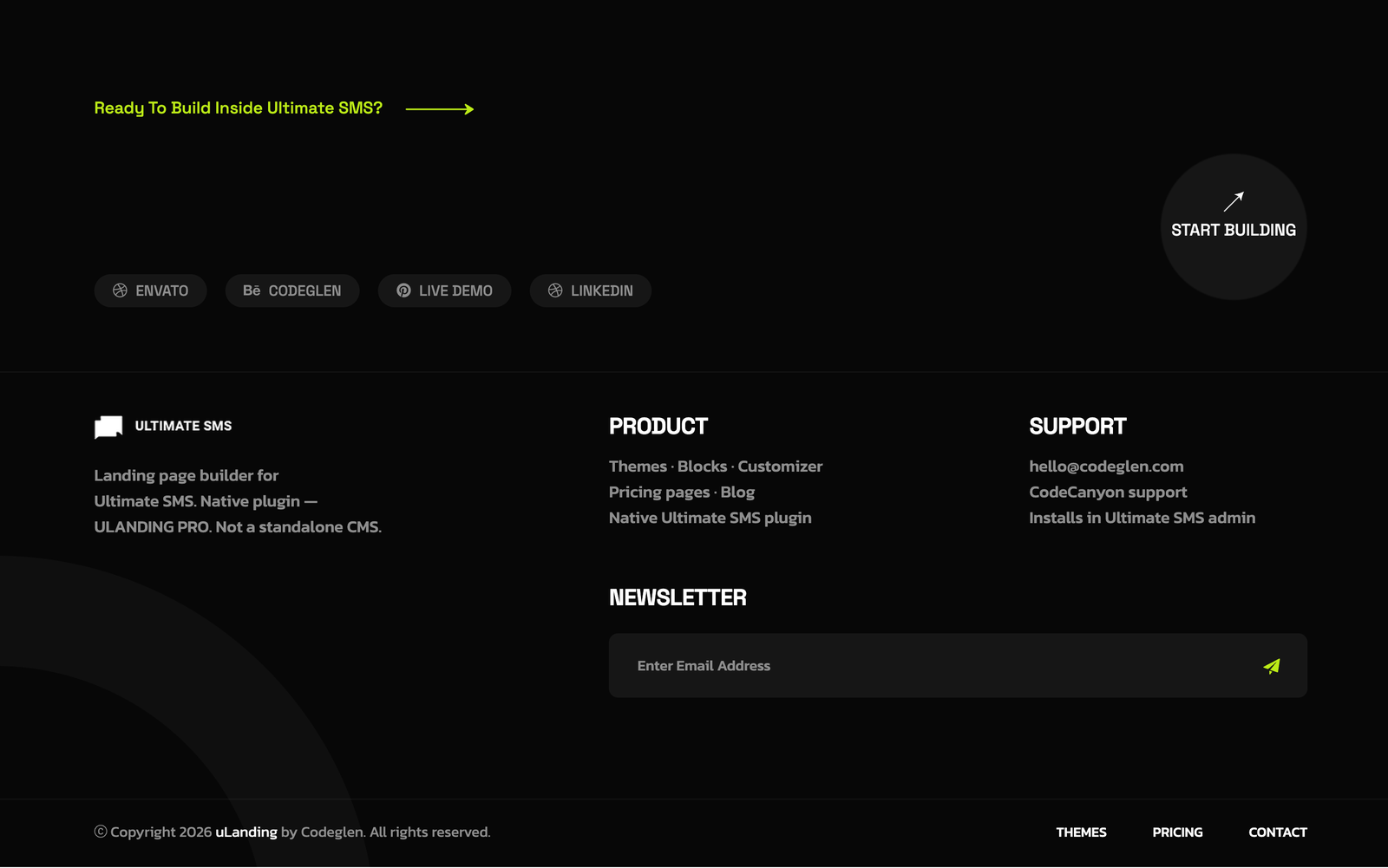This screenshot has height=868, width=1388.
Task: Click Ready To Build Inside Ultimate SMS link
Action: tap(239, 108)
